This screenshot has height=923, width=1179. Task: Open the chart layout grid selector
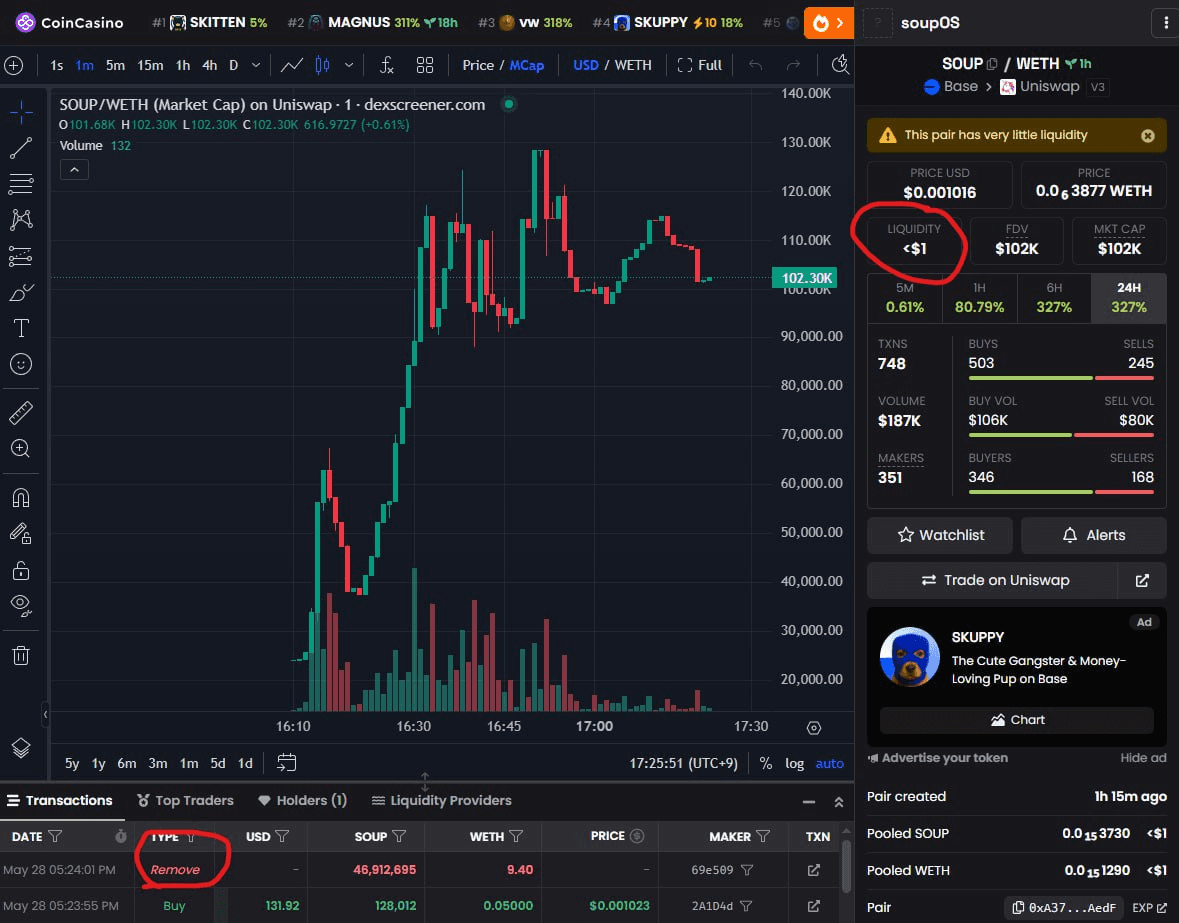tap(425, 65)
